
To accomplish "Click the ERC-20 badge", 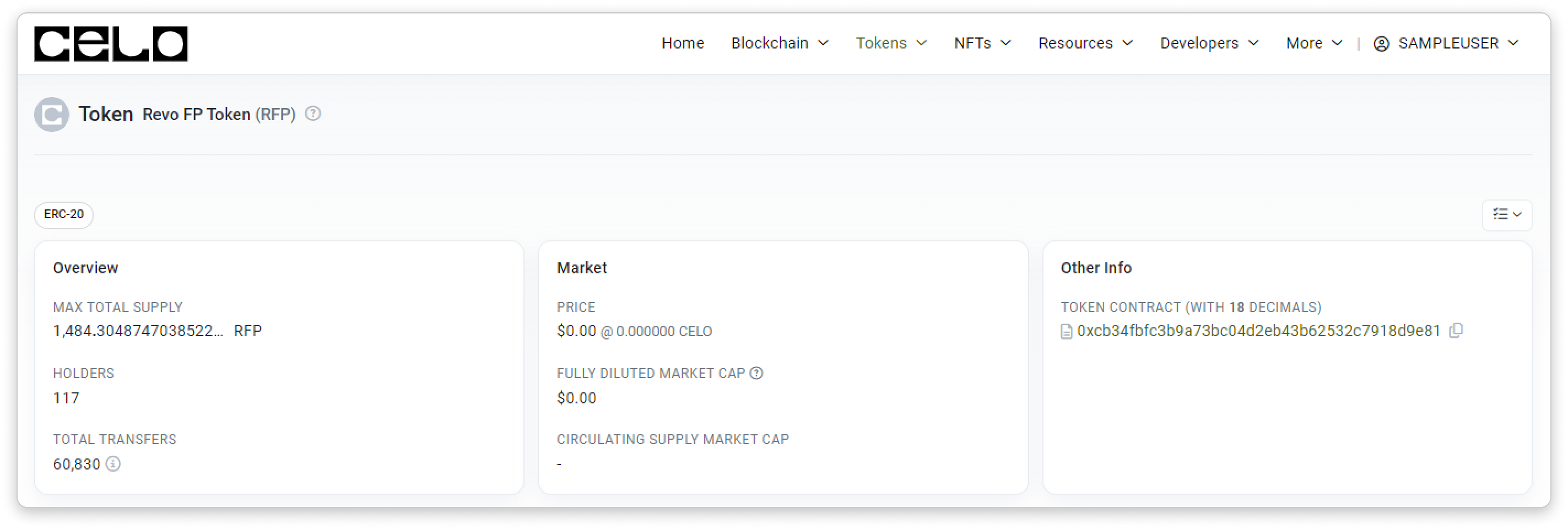I will point(64,215).
